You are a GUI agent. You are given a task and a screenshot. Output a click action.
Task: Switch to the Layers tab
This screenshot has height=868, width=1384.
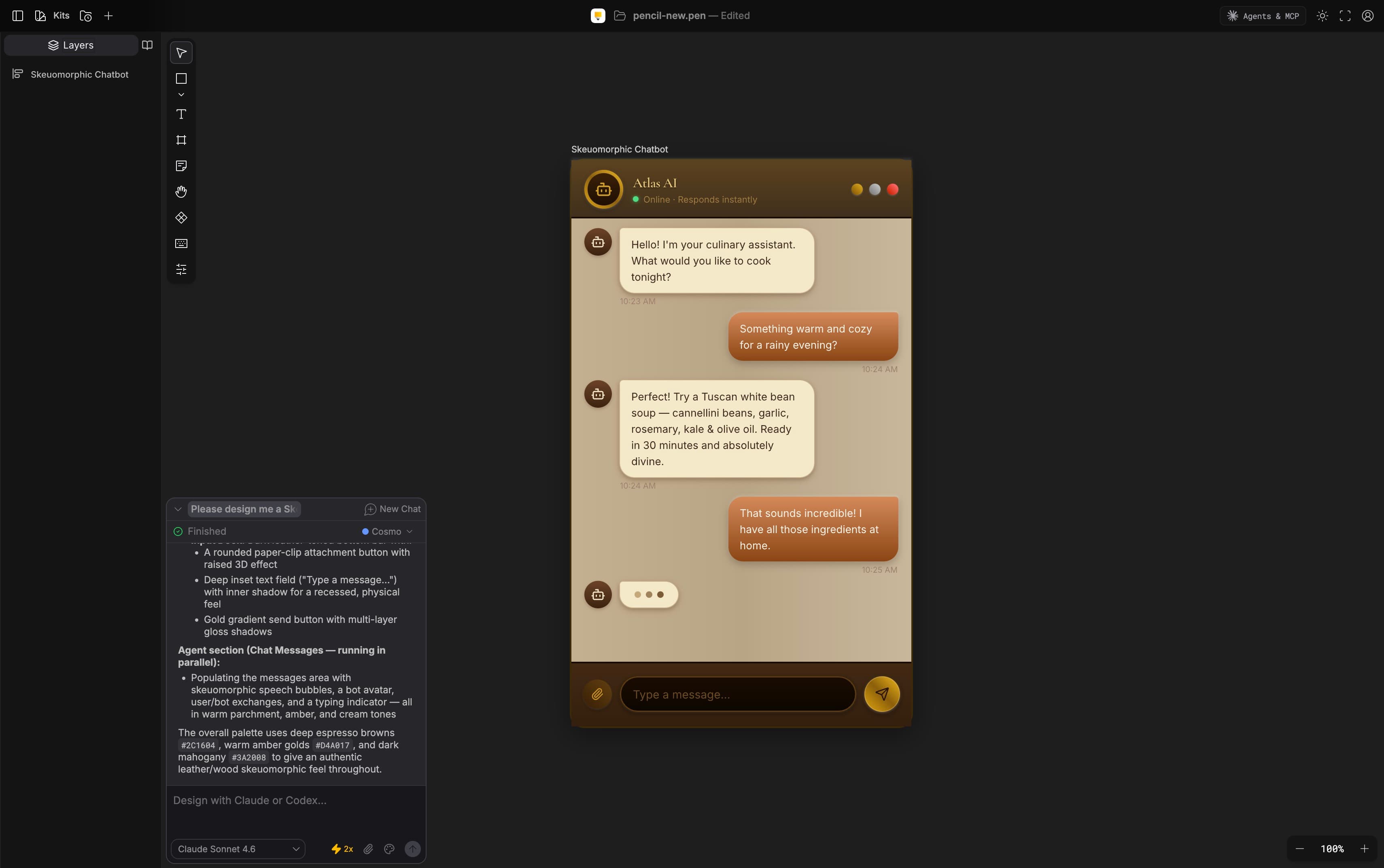(x=71, y=45)
